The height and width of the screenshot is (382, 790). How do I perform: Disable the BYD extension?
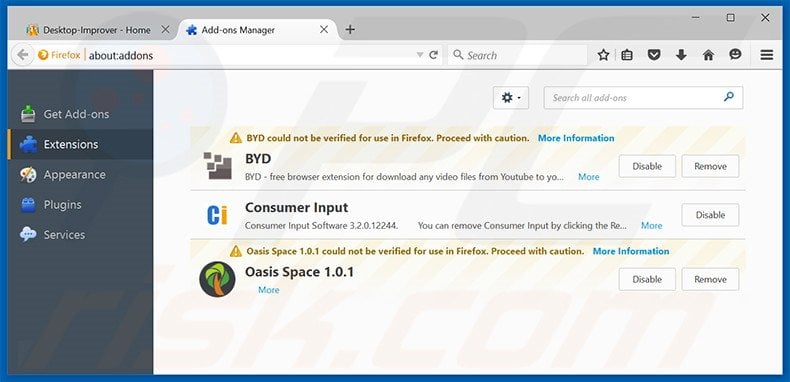coord(647,166)
